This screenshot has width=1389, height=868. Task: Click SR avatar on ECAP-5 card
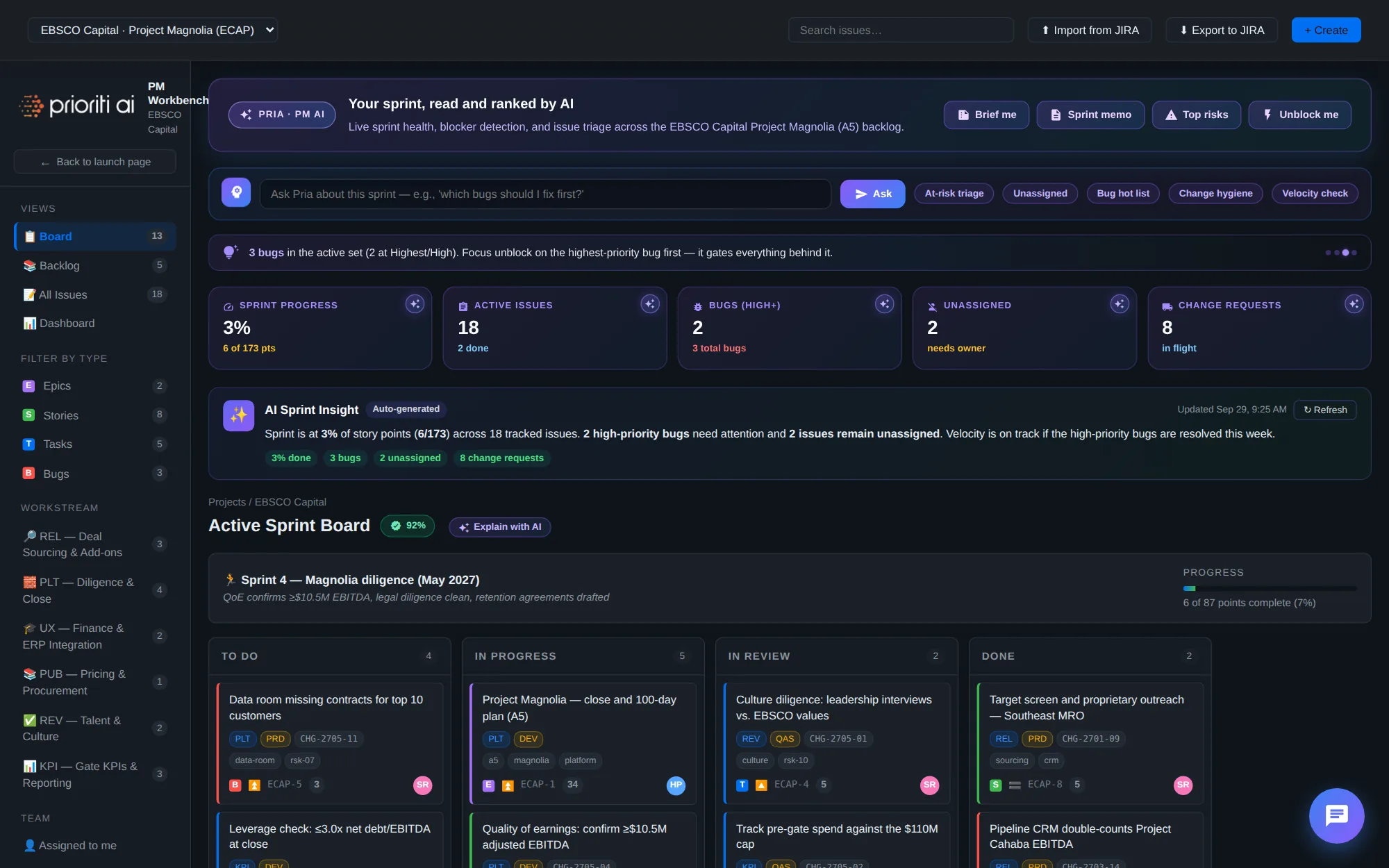pyautogui.click(x=422, y=785)
